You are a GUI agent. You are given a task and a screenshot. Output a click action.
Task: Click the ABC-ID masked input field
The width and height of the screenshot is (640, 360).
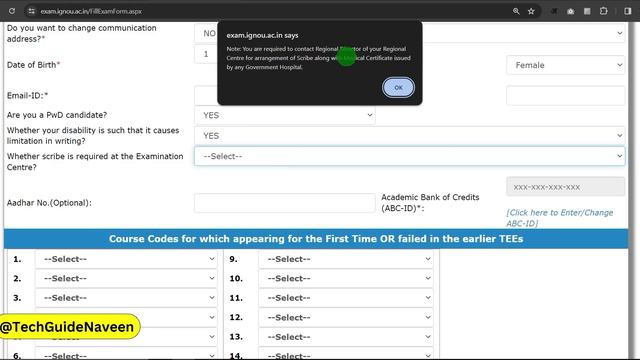[565, 187]
